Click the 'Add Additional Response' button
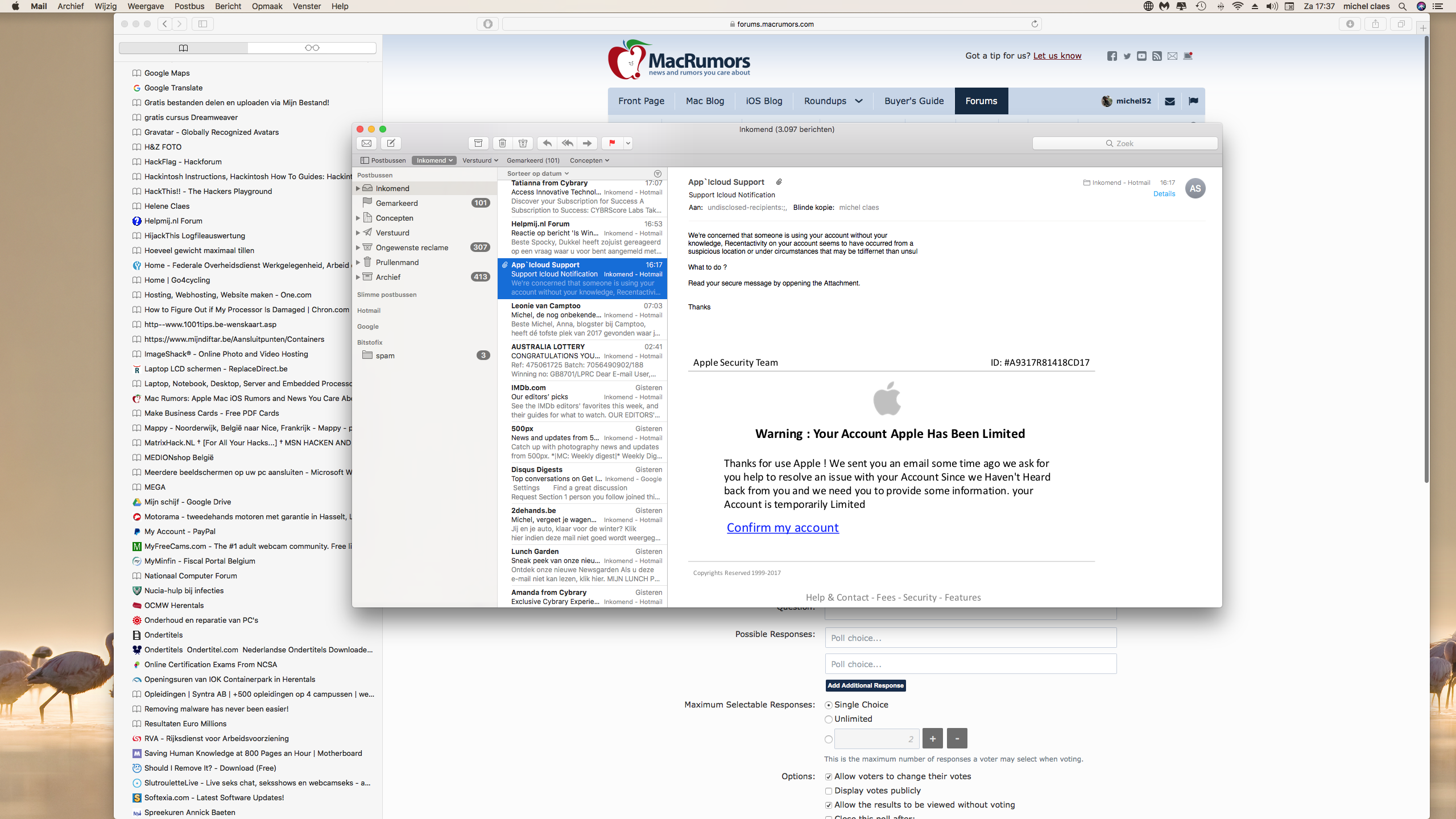 click(866, 685)
